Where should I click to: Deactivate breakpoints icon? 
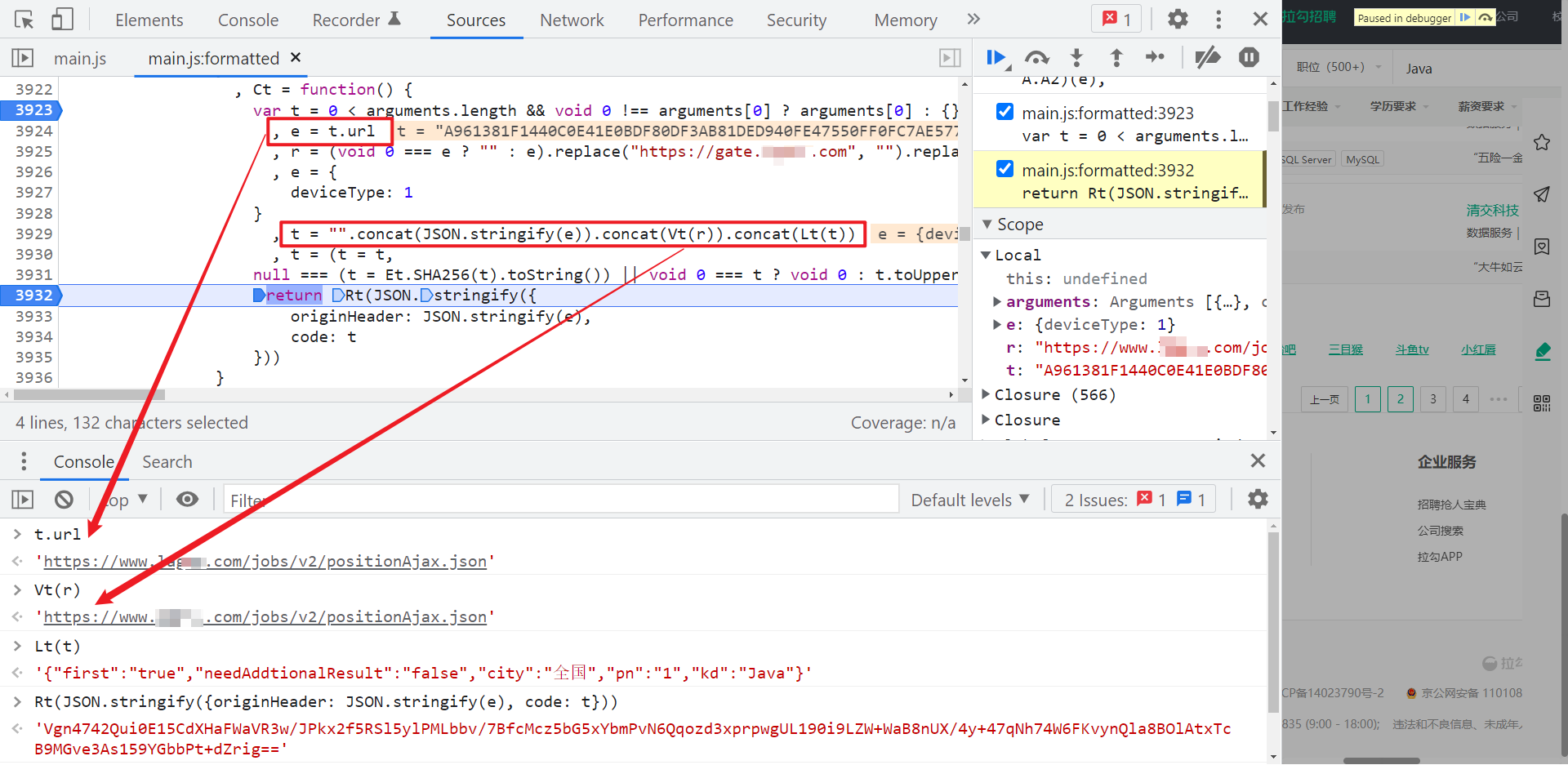tap(1207, 57)
